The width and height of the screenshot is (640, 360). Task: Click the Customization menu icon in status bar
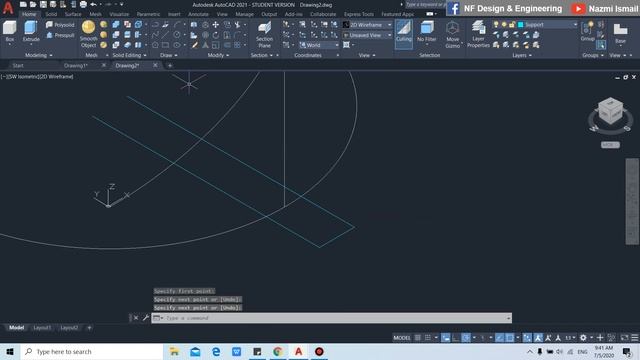pyautogui.click(x=635, y=338)
